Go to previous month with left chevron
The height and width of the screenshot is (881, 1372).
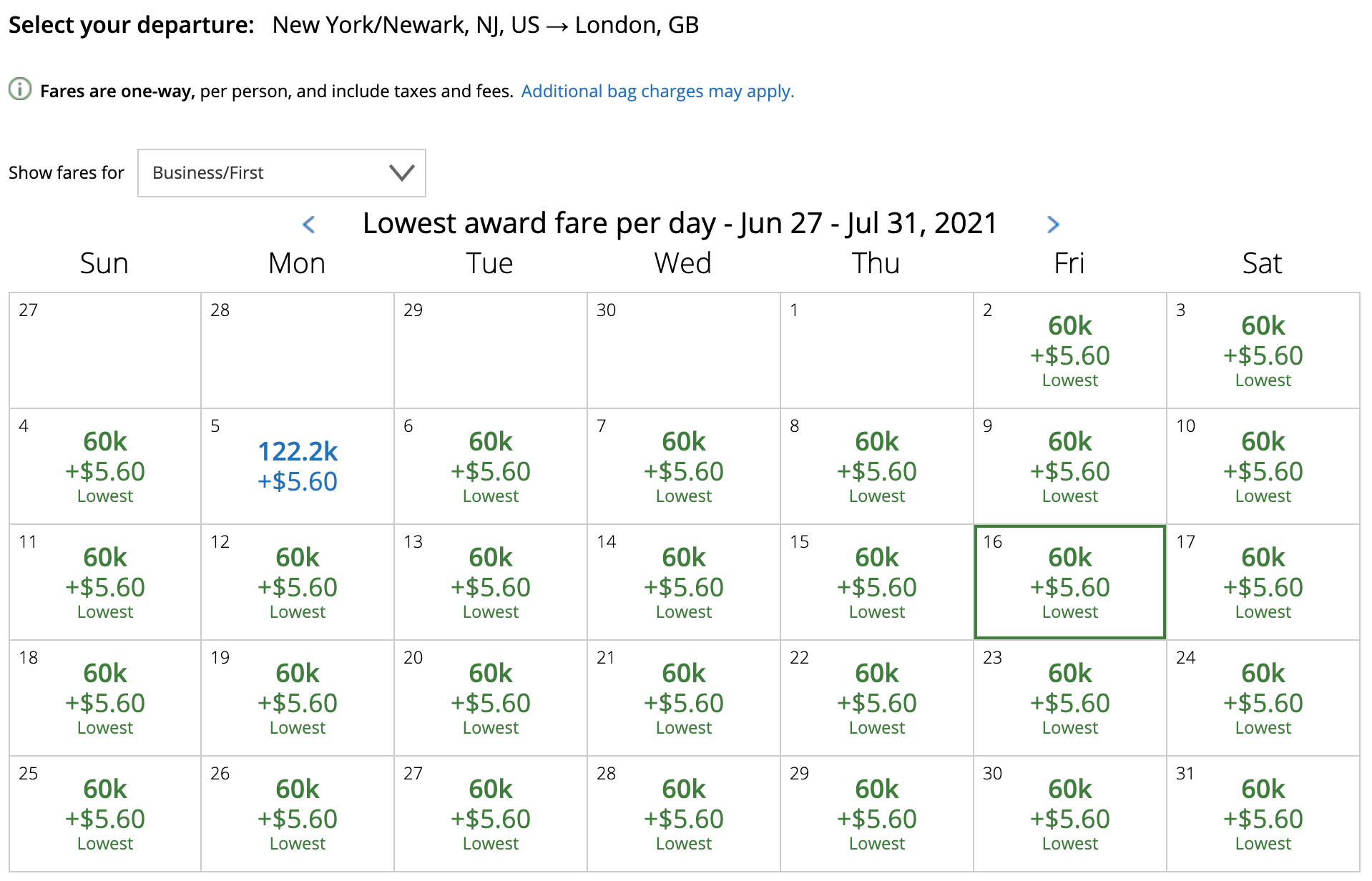tap(309, 225)
